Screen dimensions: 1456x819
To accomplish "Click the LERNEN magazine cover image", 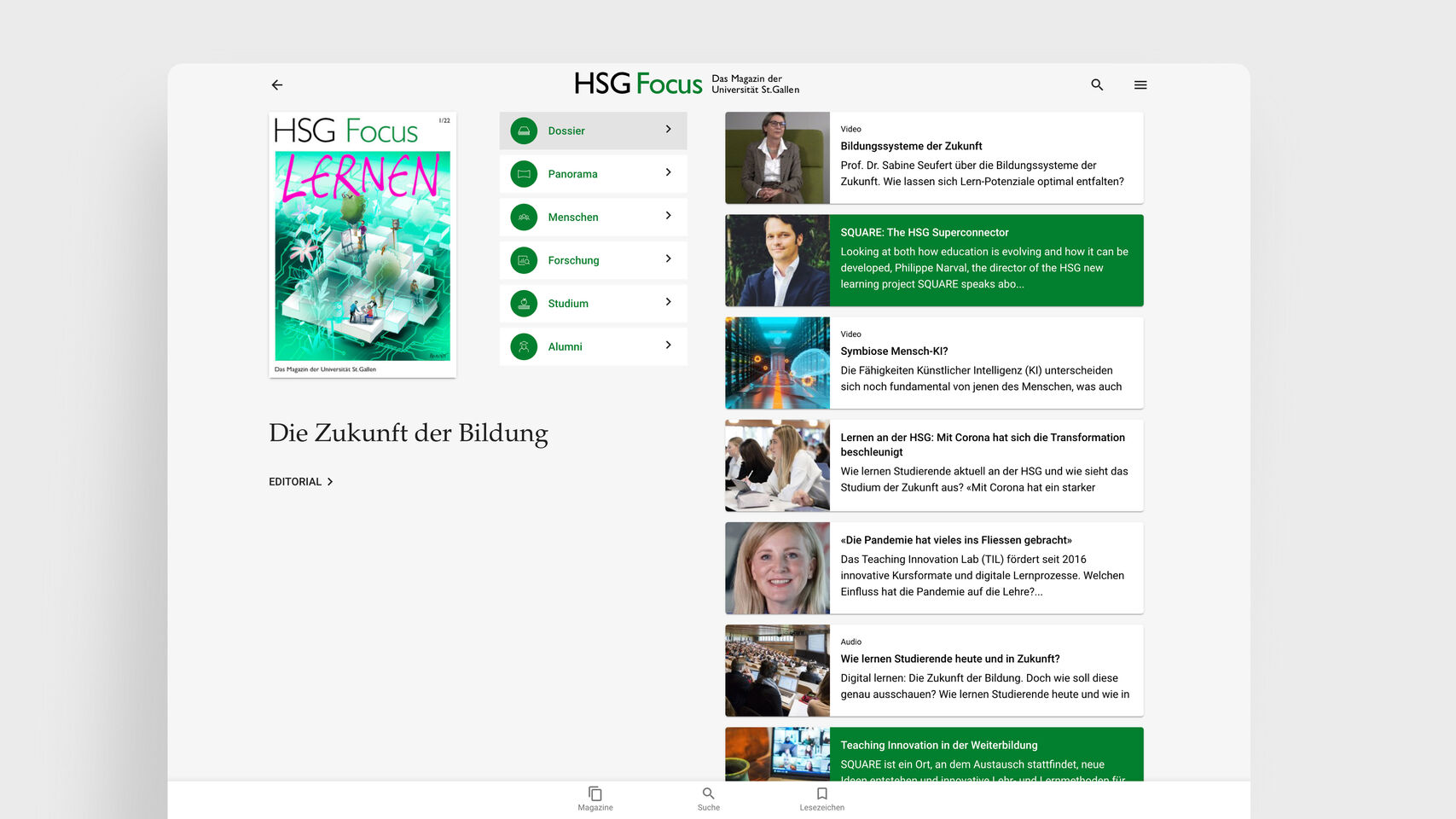I will (363, 245).
